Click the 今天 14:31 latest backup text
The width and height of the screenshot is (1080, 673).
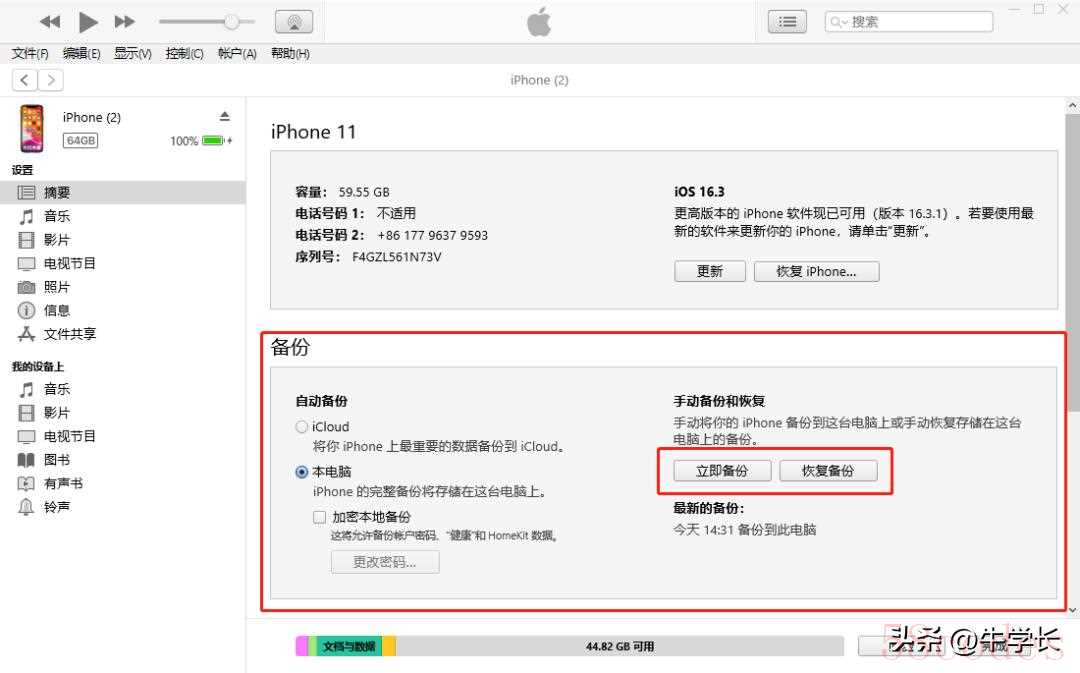click(745, 530)
